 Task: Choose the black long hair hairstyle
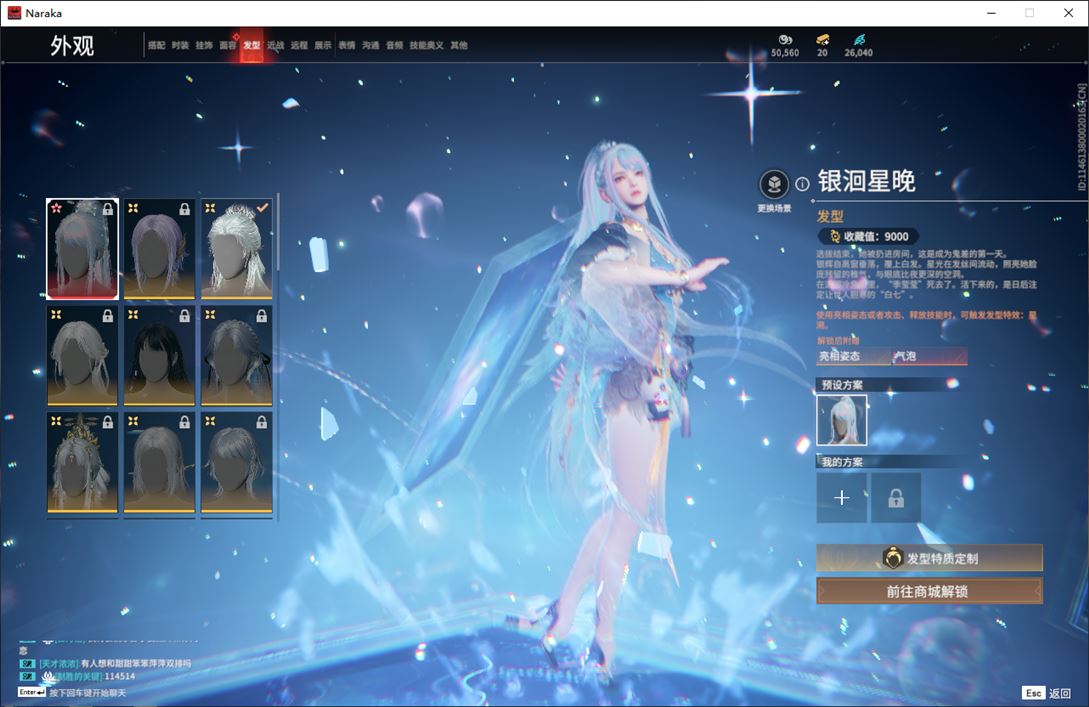coord(160,356)
